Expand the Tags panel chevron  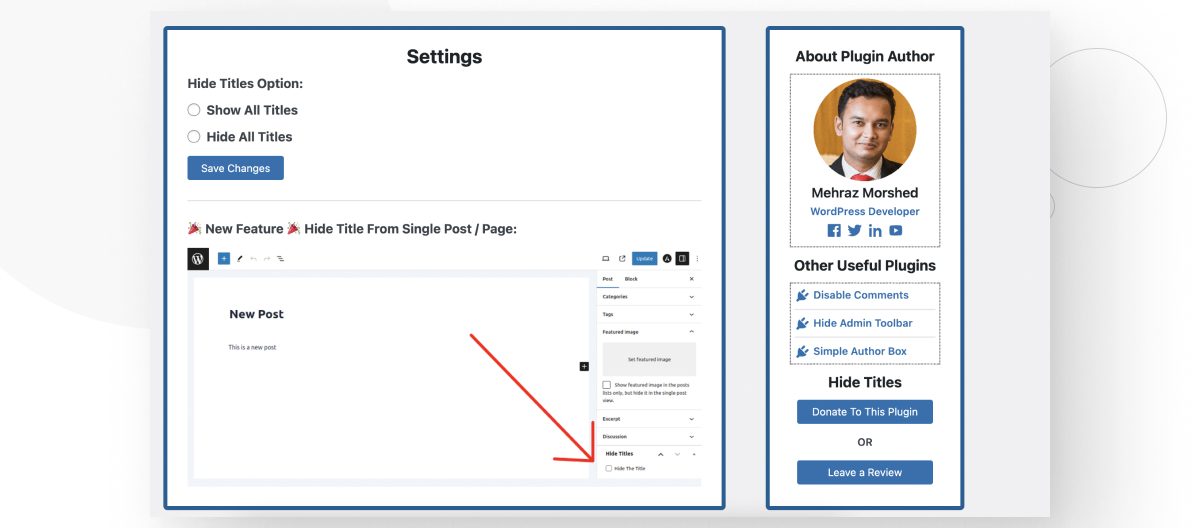691,314
